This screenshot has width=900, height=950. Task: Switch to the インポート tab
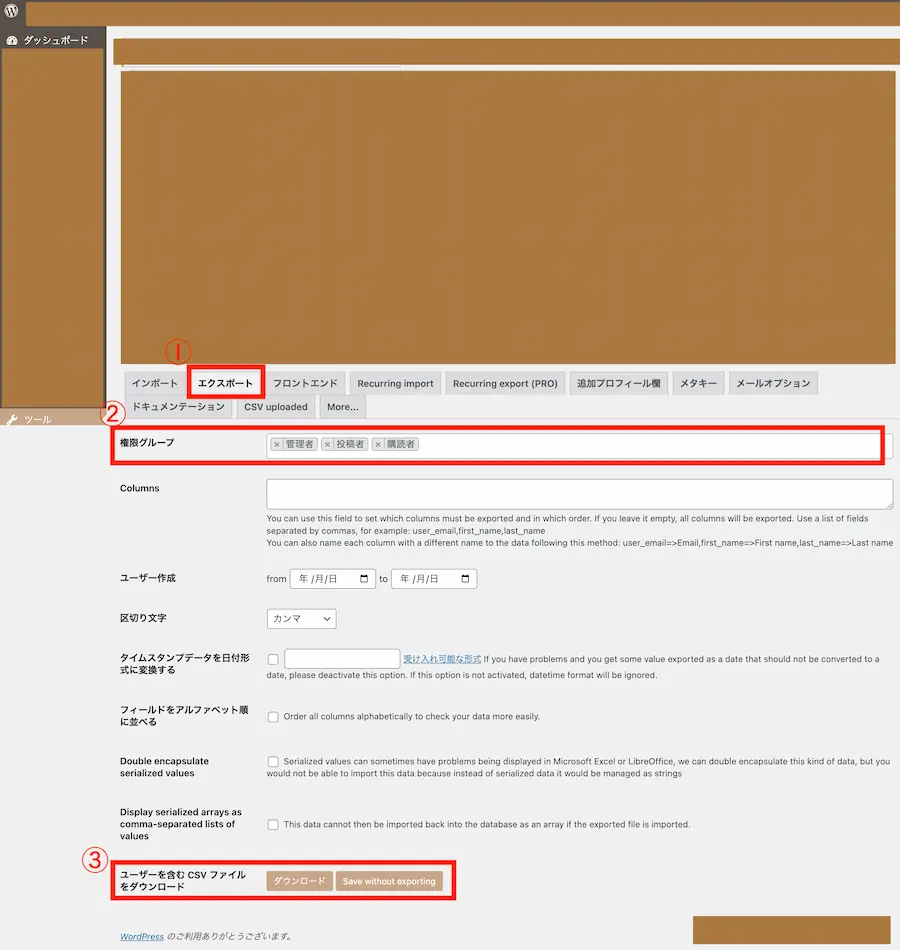155,383
